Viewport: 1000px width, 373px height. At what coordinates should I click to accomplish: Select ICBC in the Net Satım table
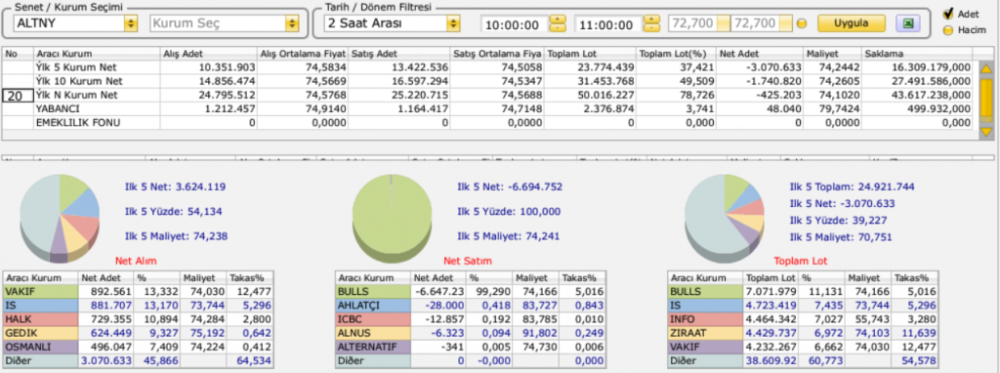471,319
